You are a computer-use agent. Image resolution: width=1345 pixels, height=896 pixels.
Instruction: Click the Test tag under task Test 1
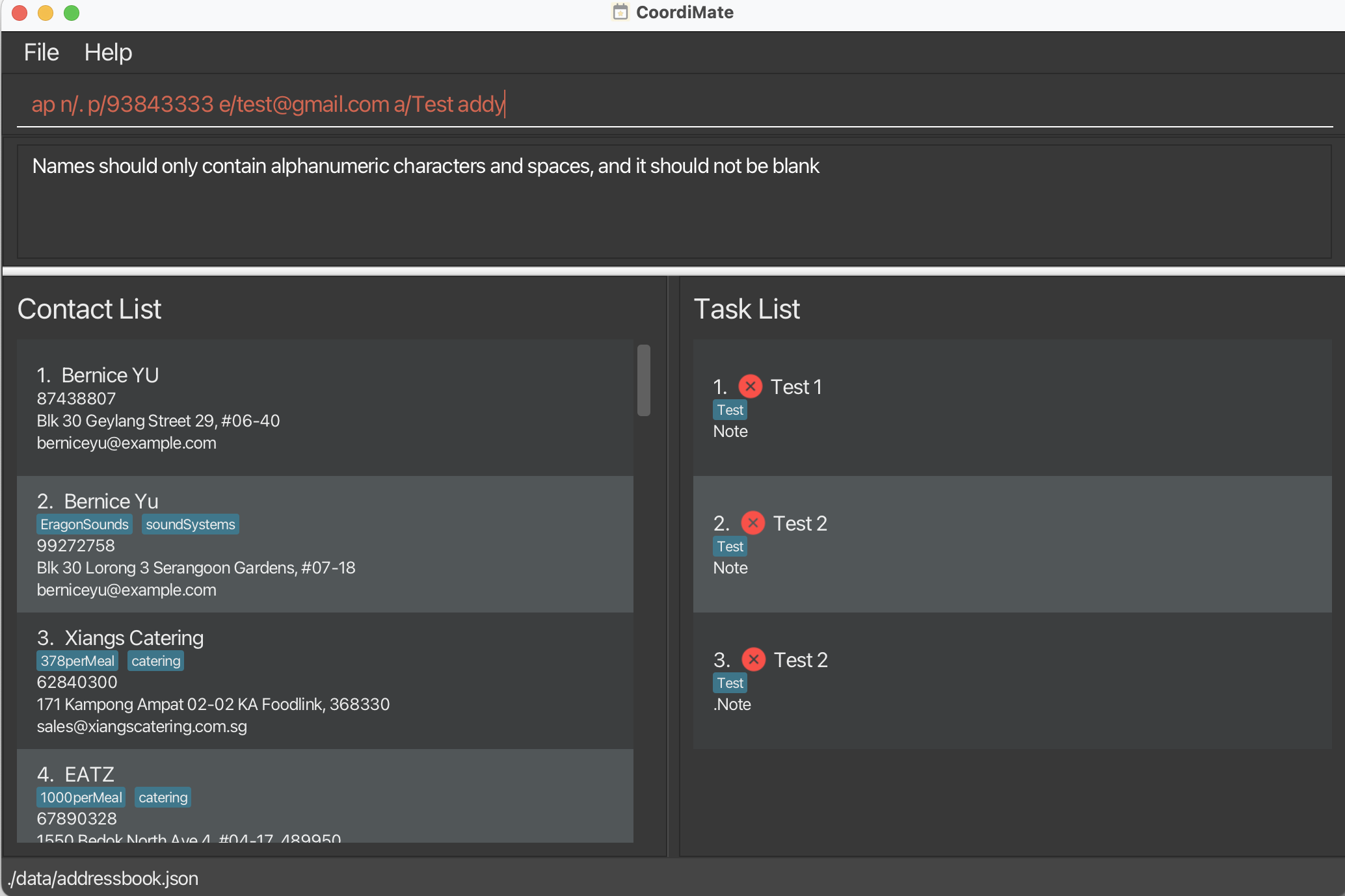point(730,410)
